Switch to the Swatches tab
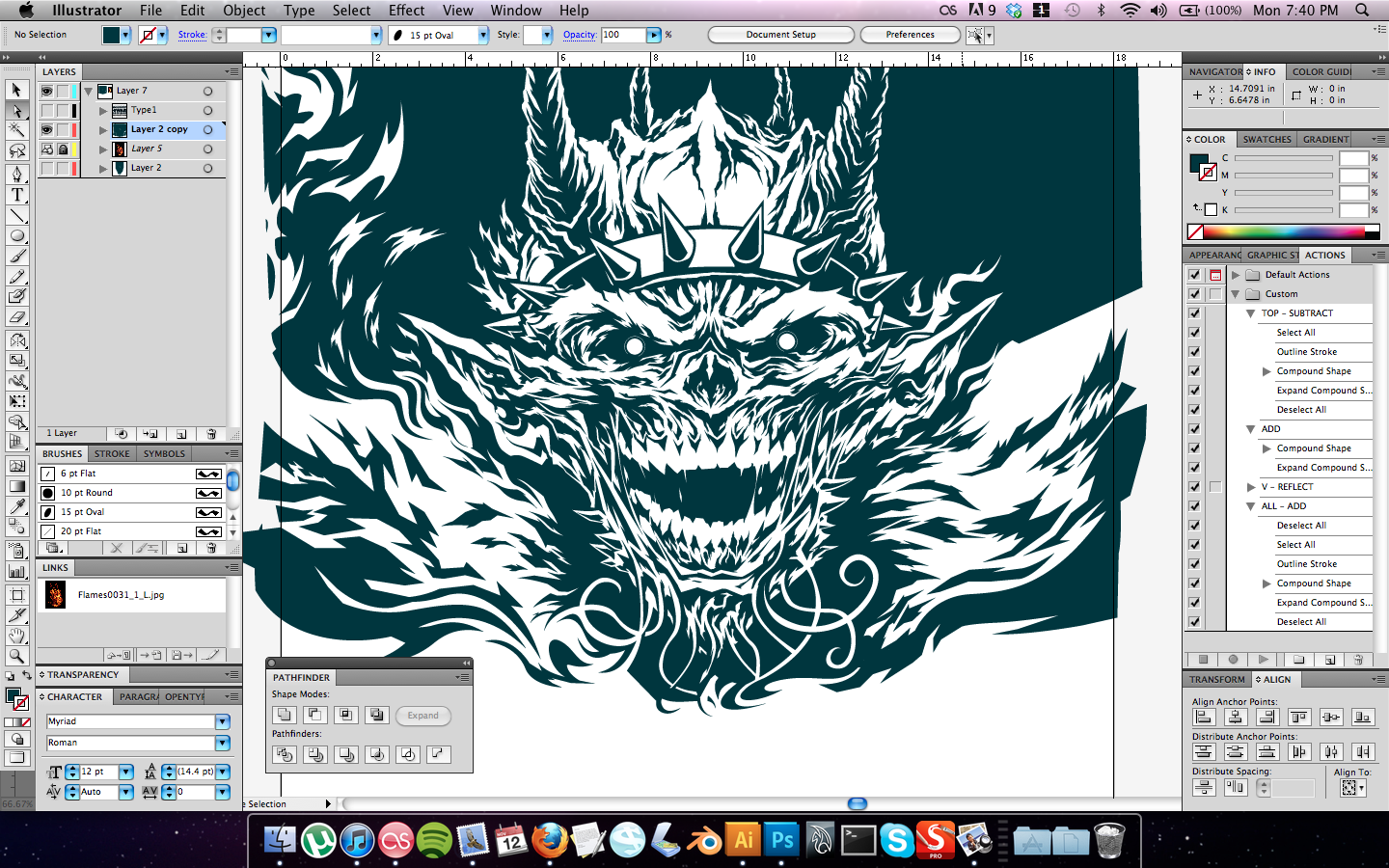Viewport: 1389px width, 868px height. [1266, 139]
